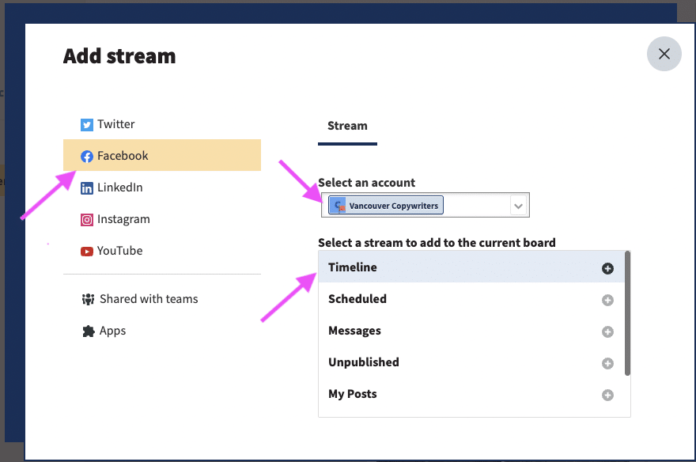This screenshot has width=696, height=462.
Task: Click the Facebook logo icon
Action: click(x=87, y=156)
